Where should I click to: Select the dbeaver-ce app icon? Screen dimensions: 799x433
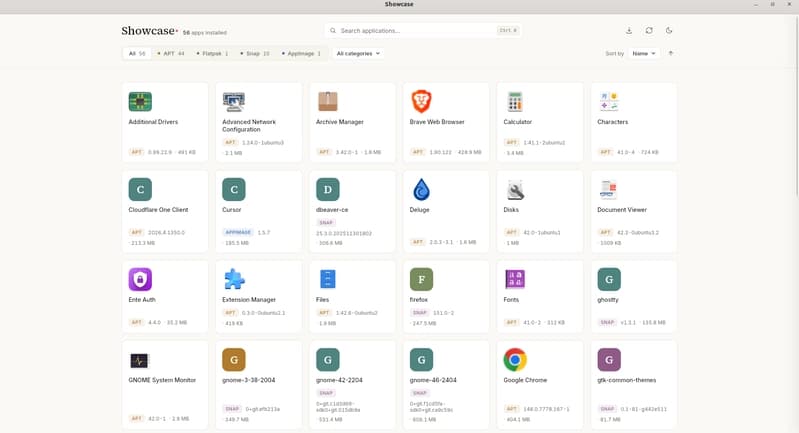328,190
